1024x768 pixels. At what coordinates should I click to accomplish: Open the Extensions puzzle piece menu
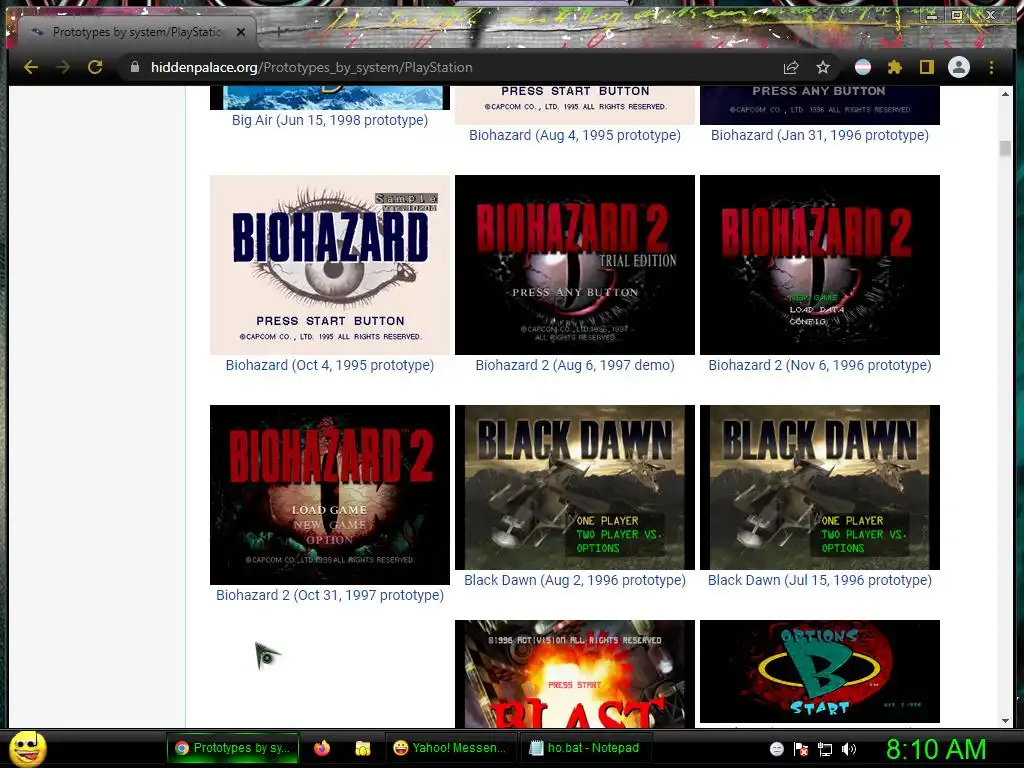coord(895,67)
